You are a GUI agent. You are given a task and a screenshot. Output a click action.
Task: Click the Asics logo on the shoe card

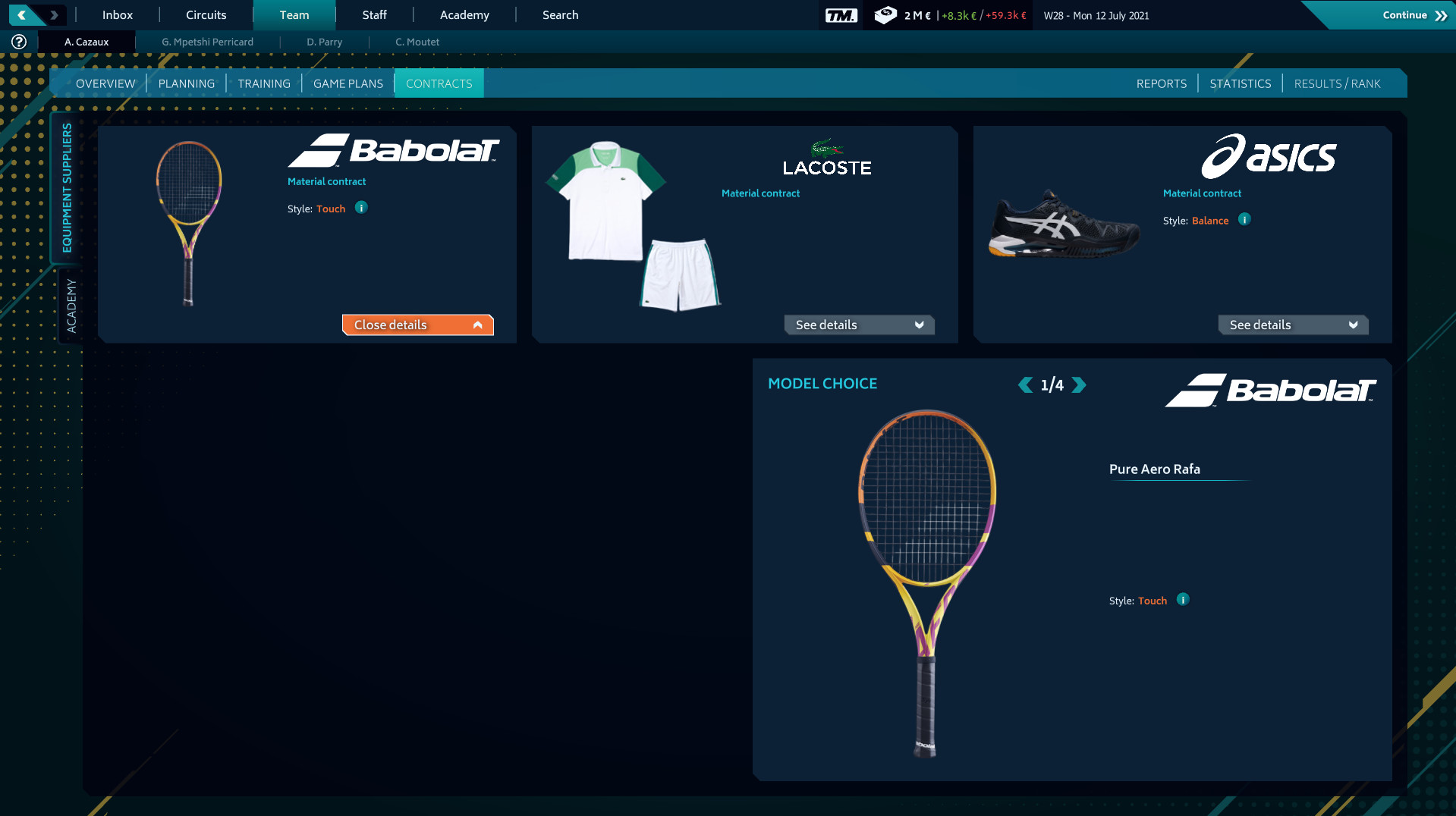(x=1267, y=157)
